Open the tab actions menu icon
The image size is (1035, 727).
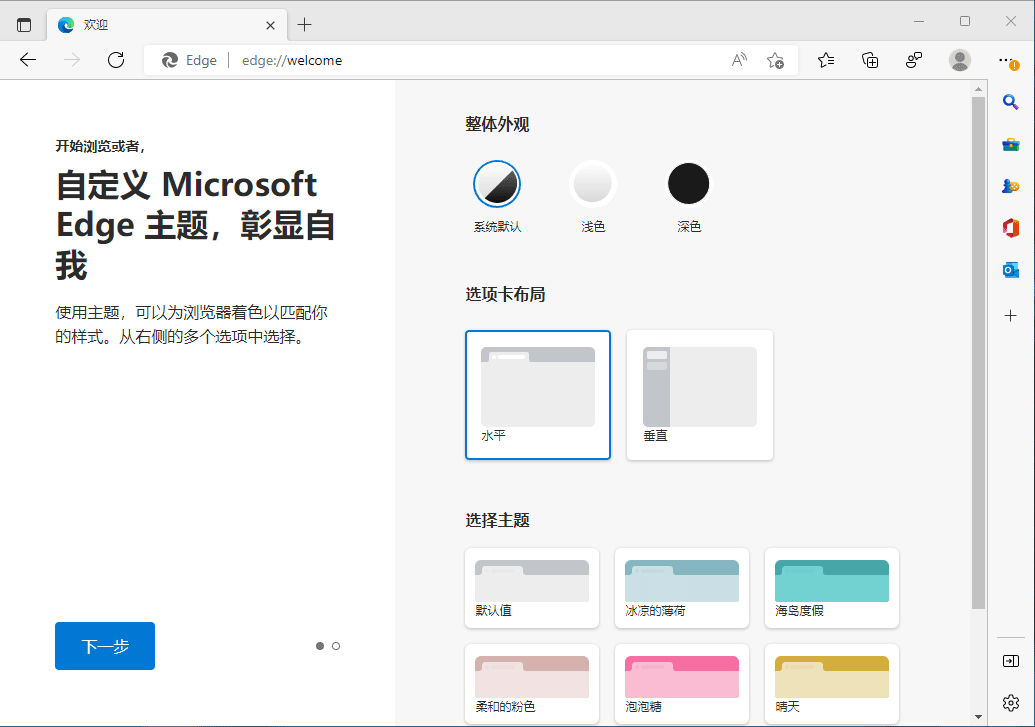pos(24,25)
